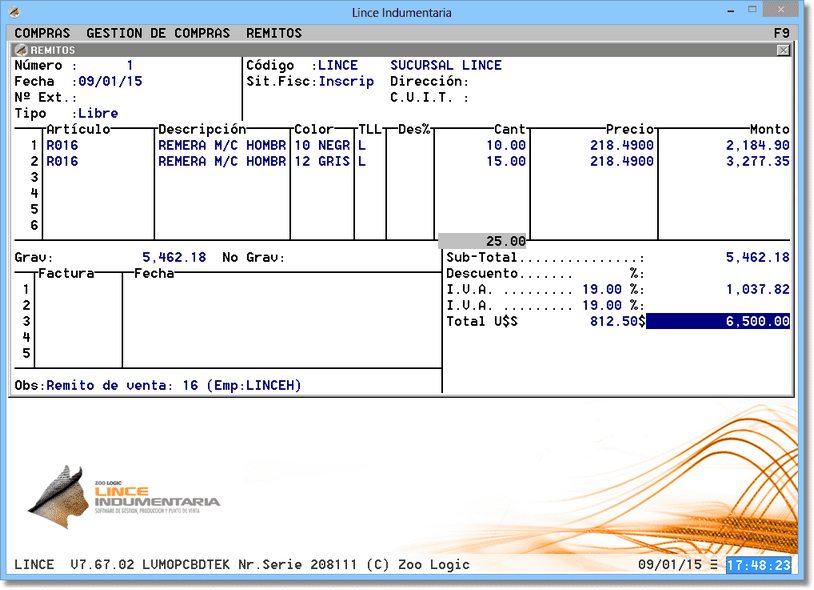Screen dimensions: 814x590
Task: Close the REMITOS sub-window
Action: [x=783, y=50]
